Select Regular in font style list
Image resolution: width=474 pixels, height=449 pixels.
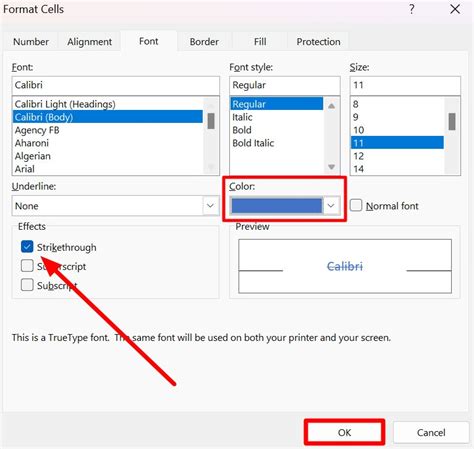tap(277, 104)
